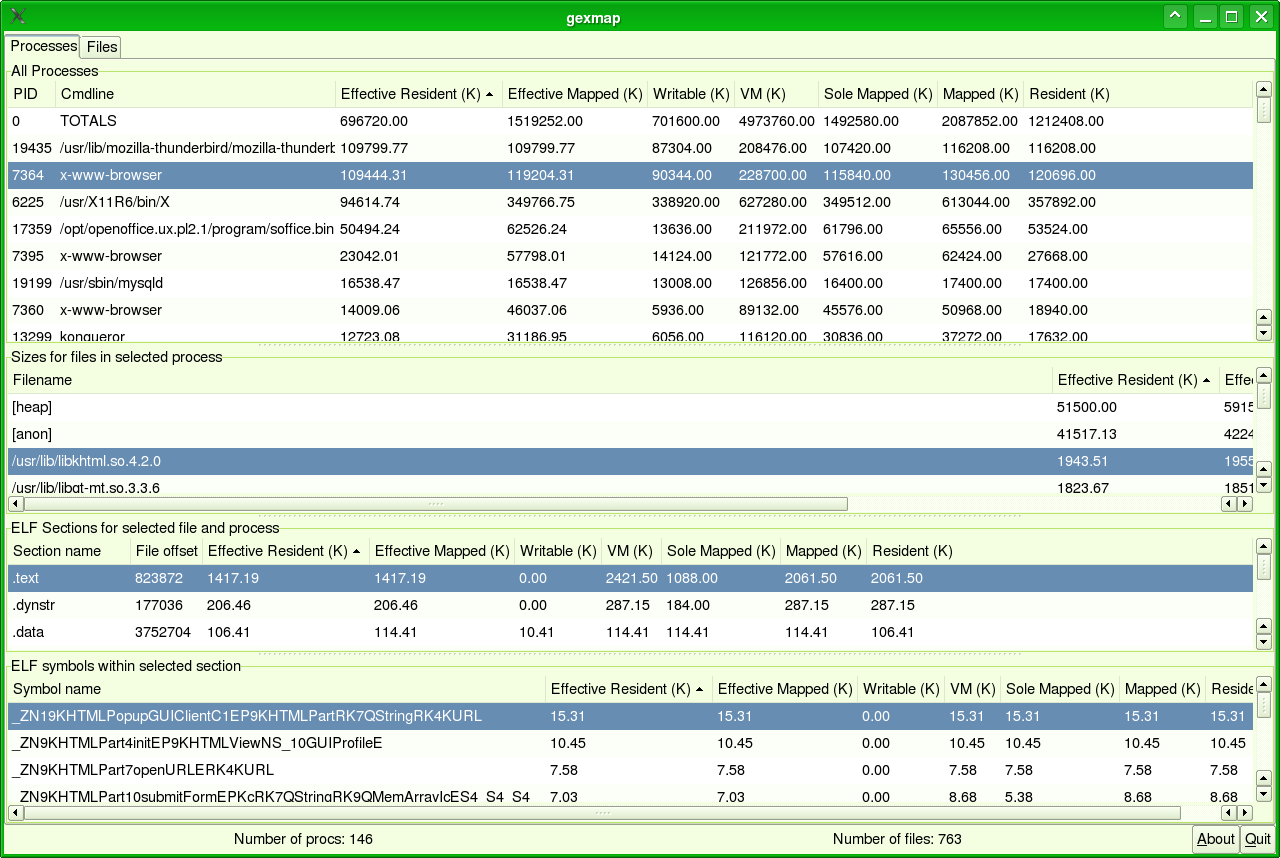The width and height of the screenshot is (1280, 858).
Task: Switch to the Files tab
Action: click(101, 47)
